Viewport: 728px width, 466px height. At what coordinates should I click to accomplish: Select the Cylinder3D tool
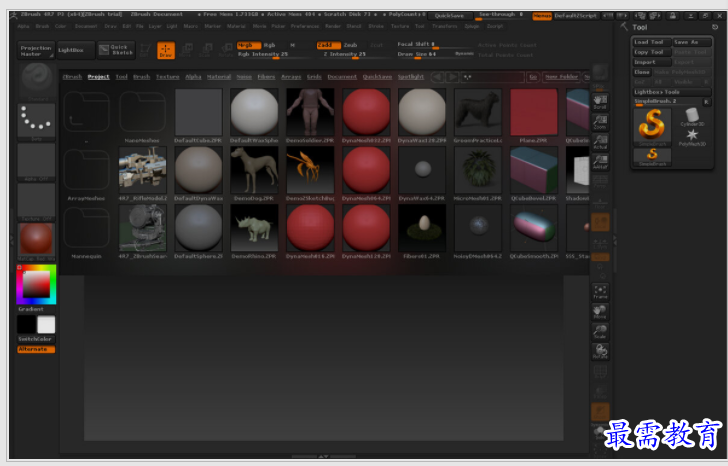692,115
